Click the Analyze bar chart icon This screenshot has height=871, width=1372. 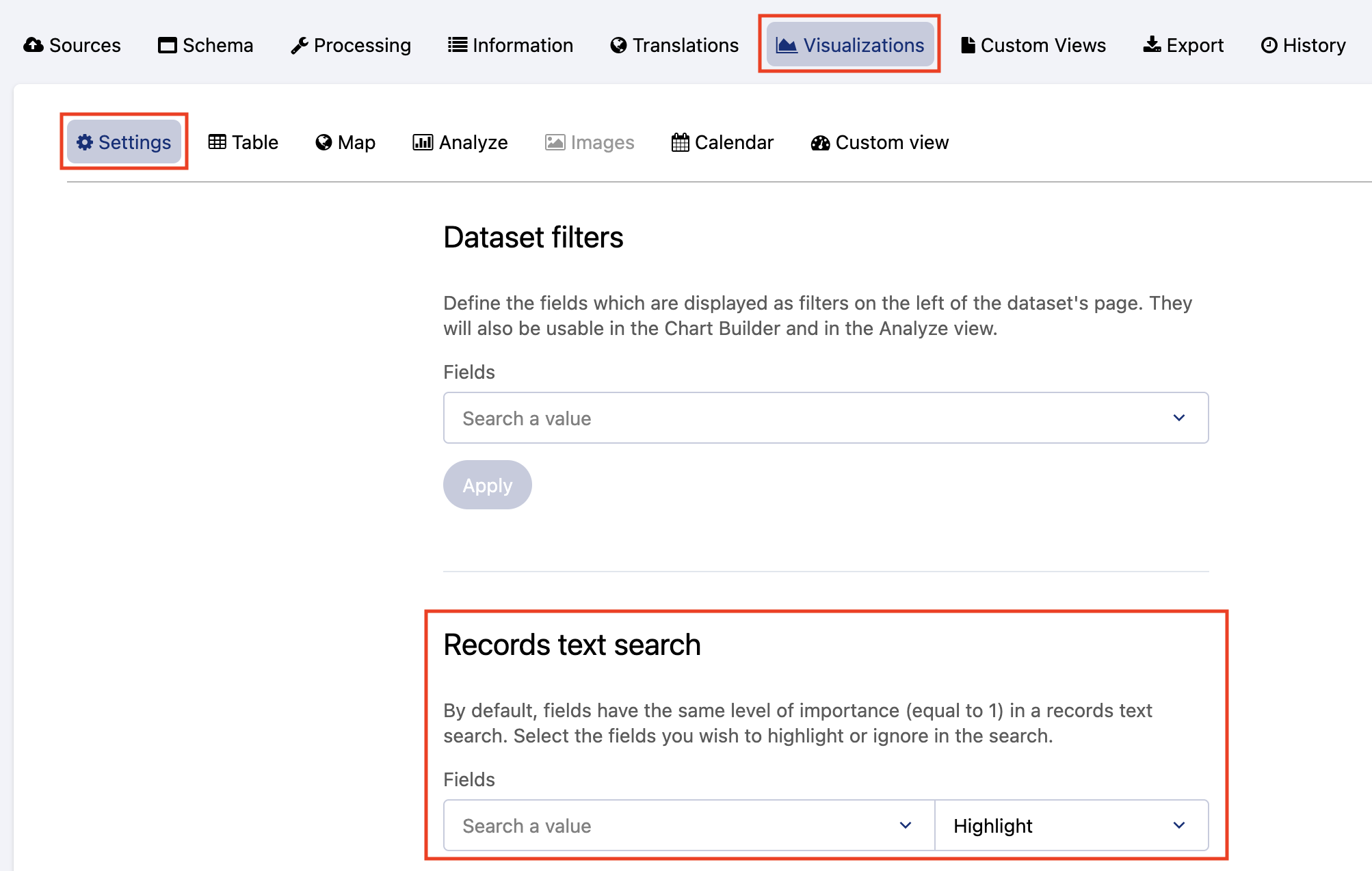pos(423,142)
